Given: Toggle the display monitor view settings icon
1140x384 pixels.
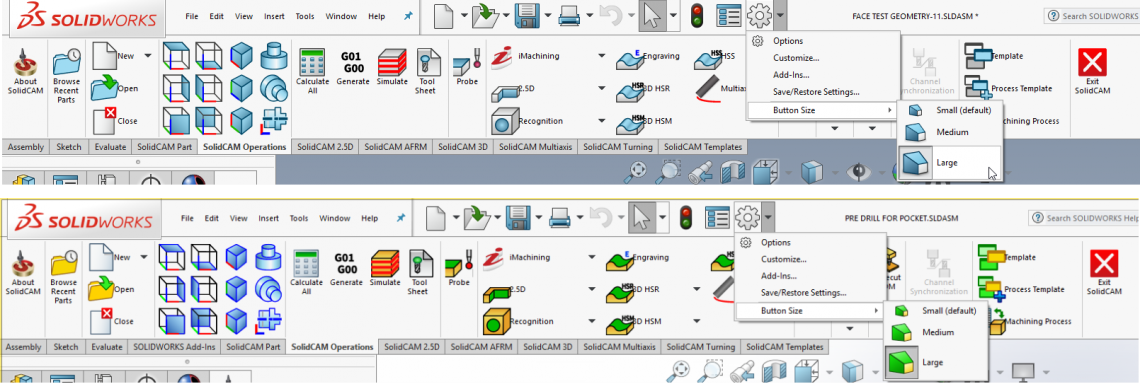Looking at the screenshot, I should click(x=1022, y=372).
